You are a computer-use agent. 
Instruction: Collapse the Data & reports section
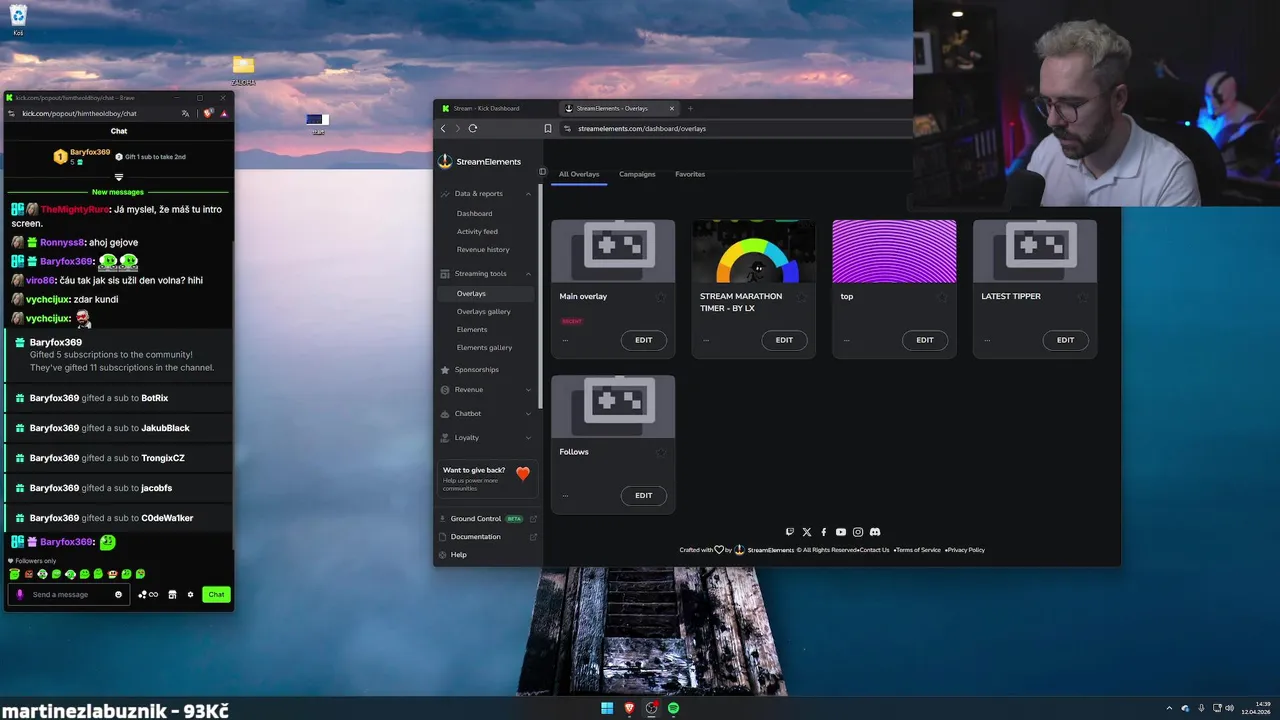[528, 193]
